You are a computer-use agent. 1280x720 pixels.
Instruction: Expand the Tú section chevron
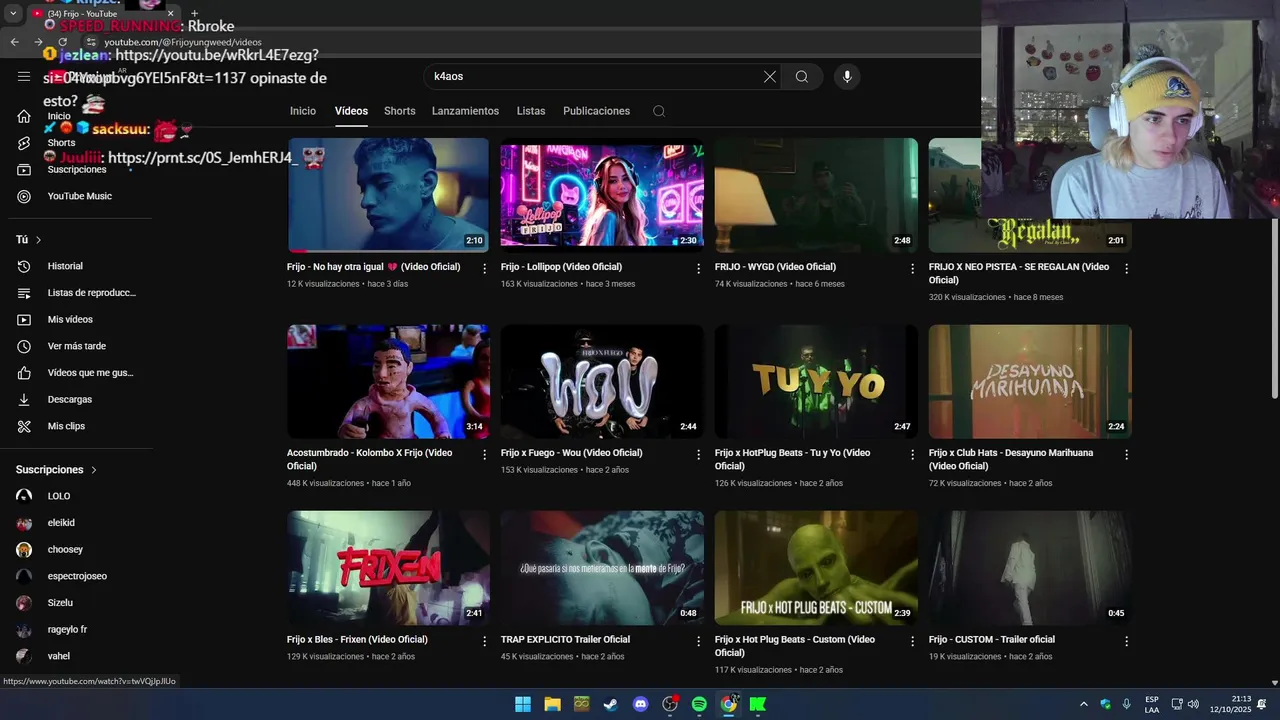[x=39, y=240]
